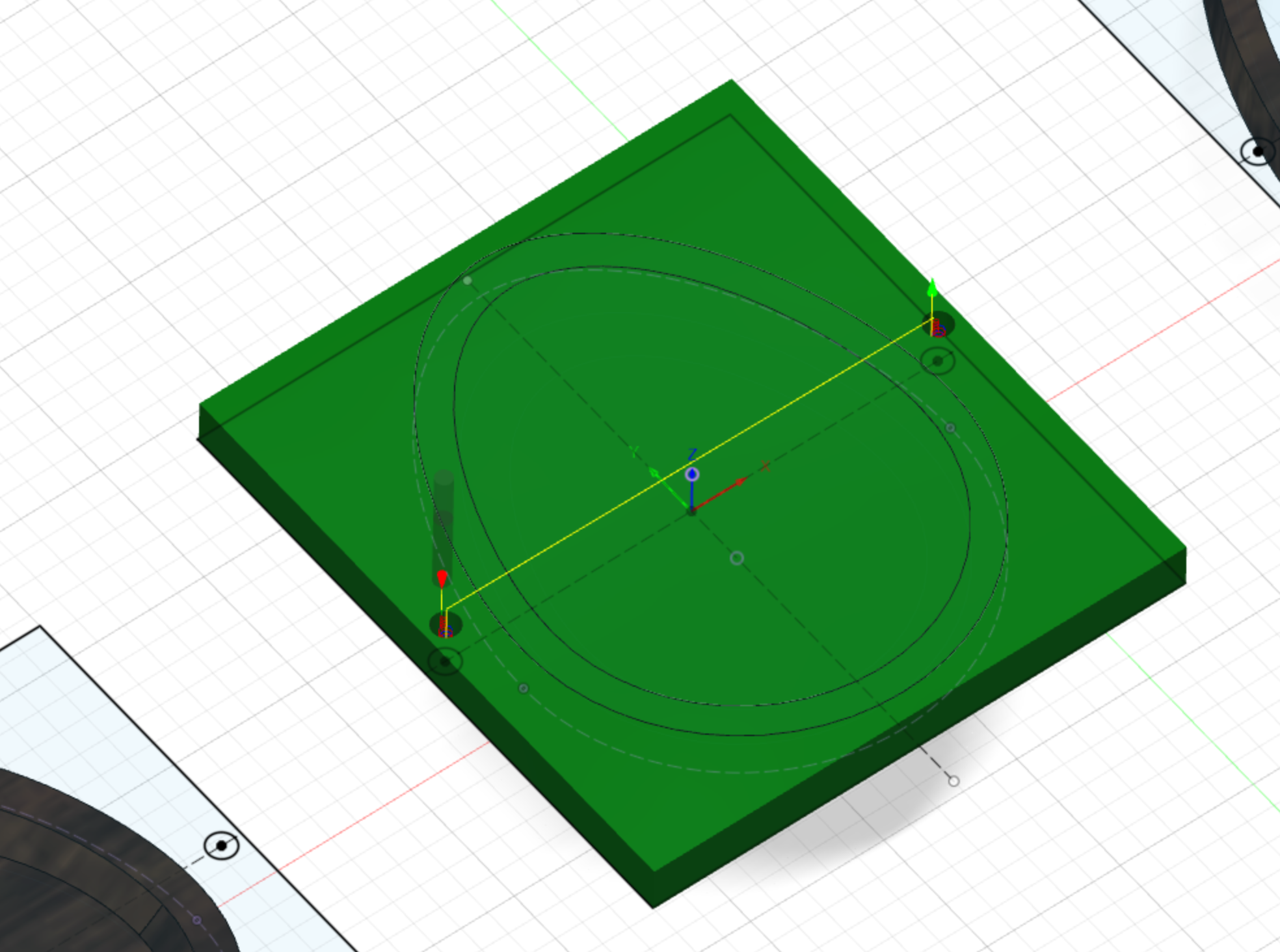Image resolution: width=1280 pixels, height=952 pixels.
Task: Select the green Y axis arrow of the triad
Action: click(654, 473)
